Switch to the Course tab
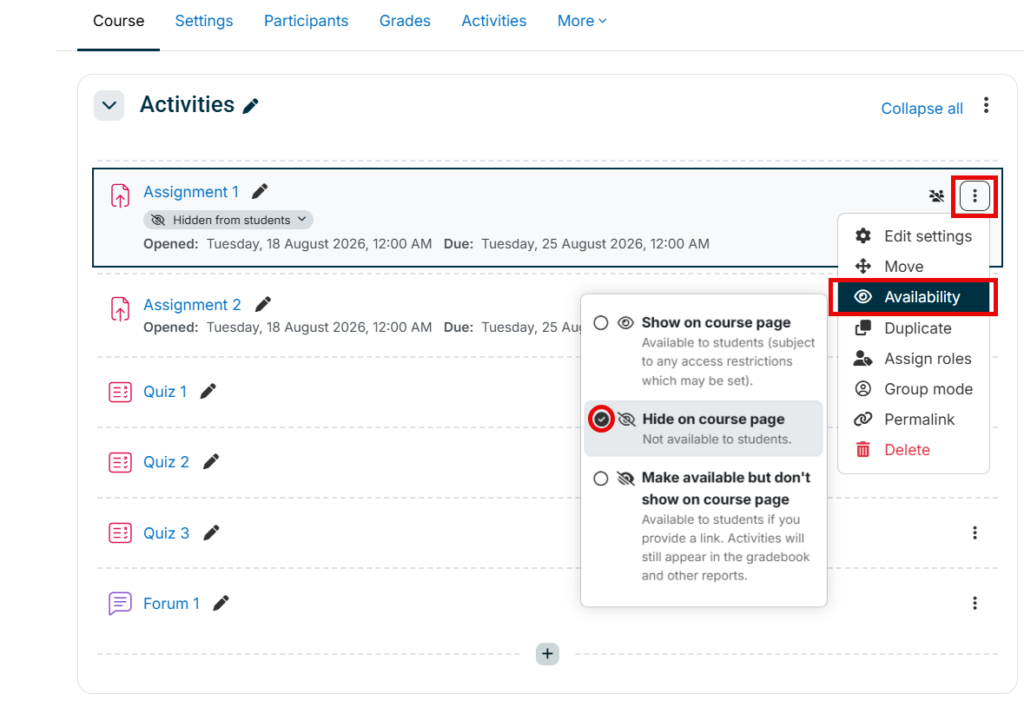 [119, 21]
